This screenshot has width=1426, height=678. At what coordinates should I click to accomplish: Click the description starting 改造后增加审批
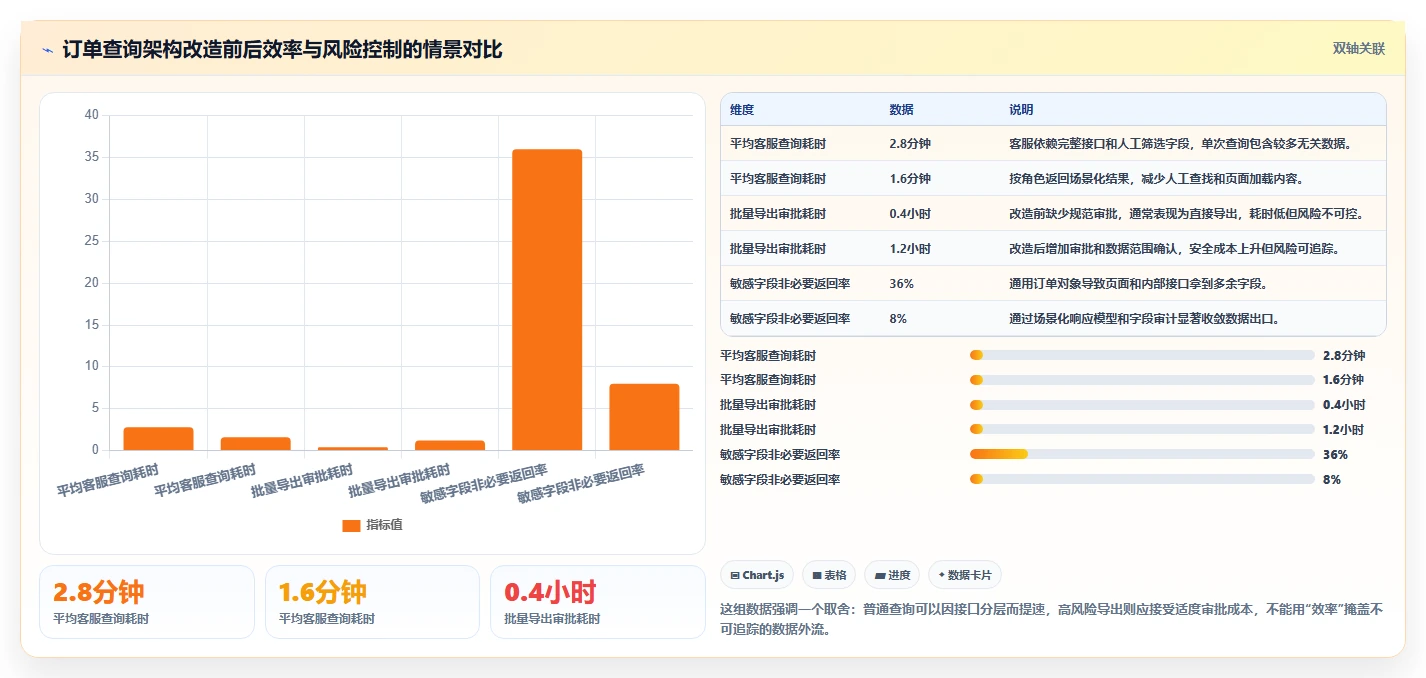(x=1175, y=248)
